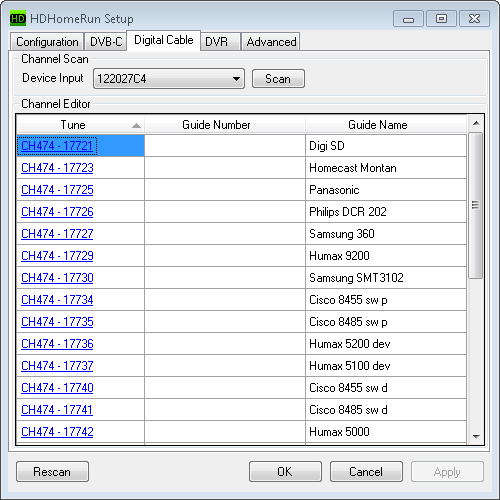This screenshot has width=500, height=500.
Task: Open the CH474 - 17723 tune link
Action: 57,168
